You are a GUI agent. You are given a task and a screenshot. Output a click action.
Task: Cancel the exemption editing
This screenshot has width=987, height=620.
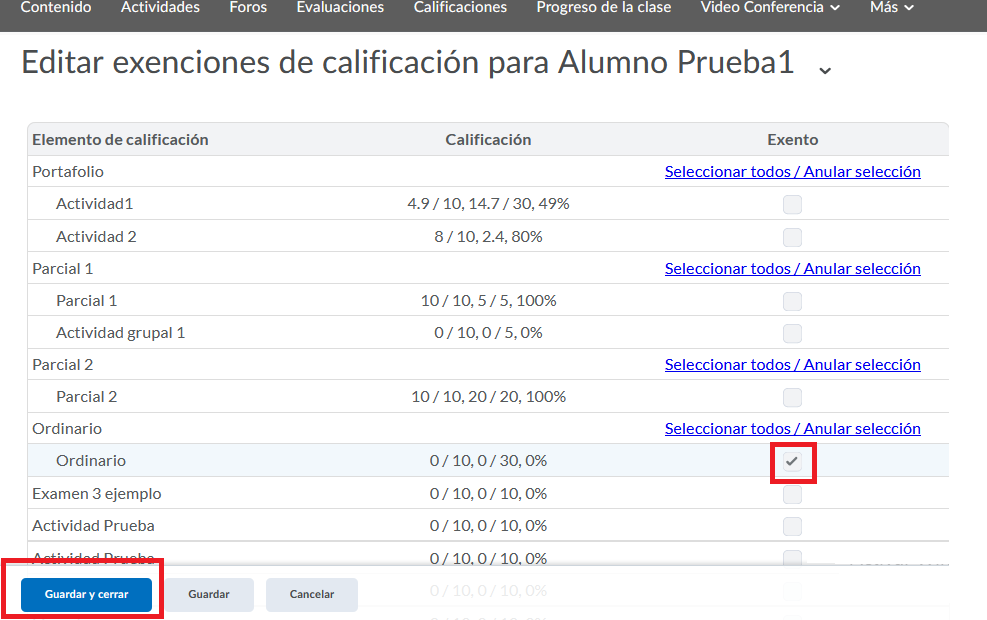point(312,594)
